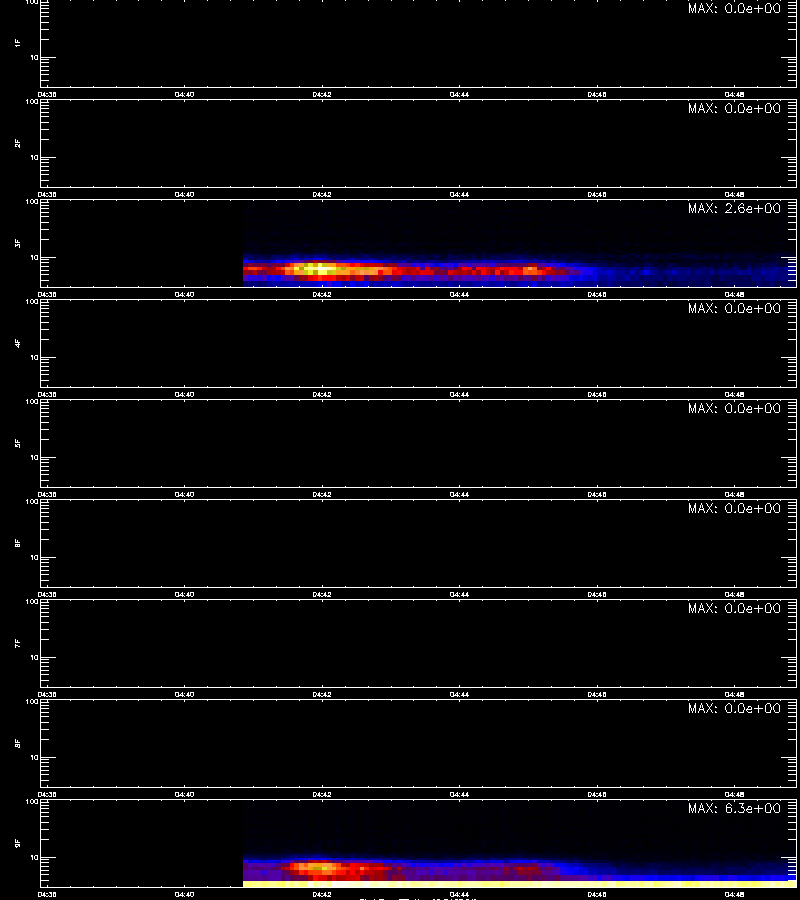This screenshot has width=800, height=900.
Task: Click the "04:38" tick label under the 2F panel
Action: [47, 195]
